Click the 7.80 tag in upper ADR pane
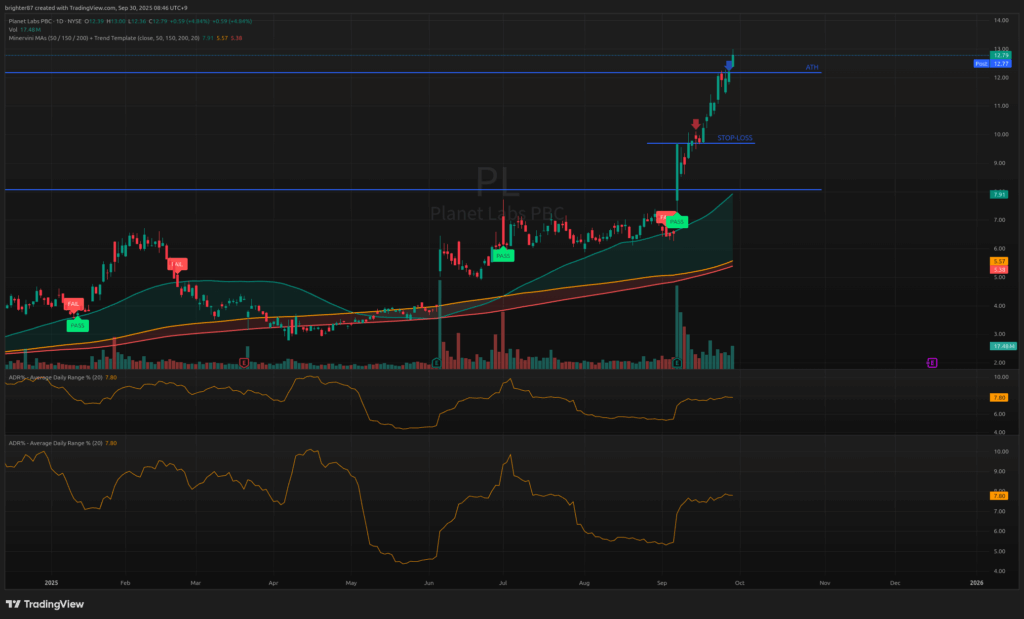The width and height of the screenshot is (1024, 619). [999, 397]
